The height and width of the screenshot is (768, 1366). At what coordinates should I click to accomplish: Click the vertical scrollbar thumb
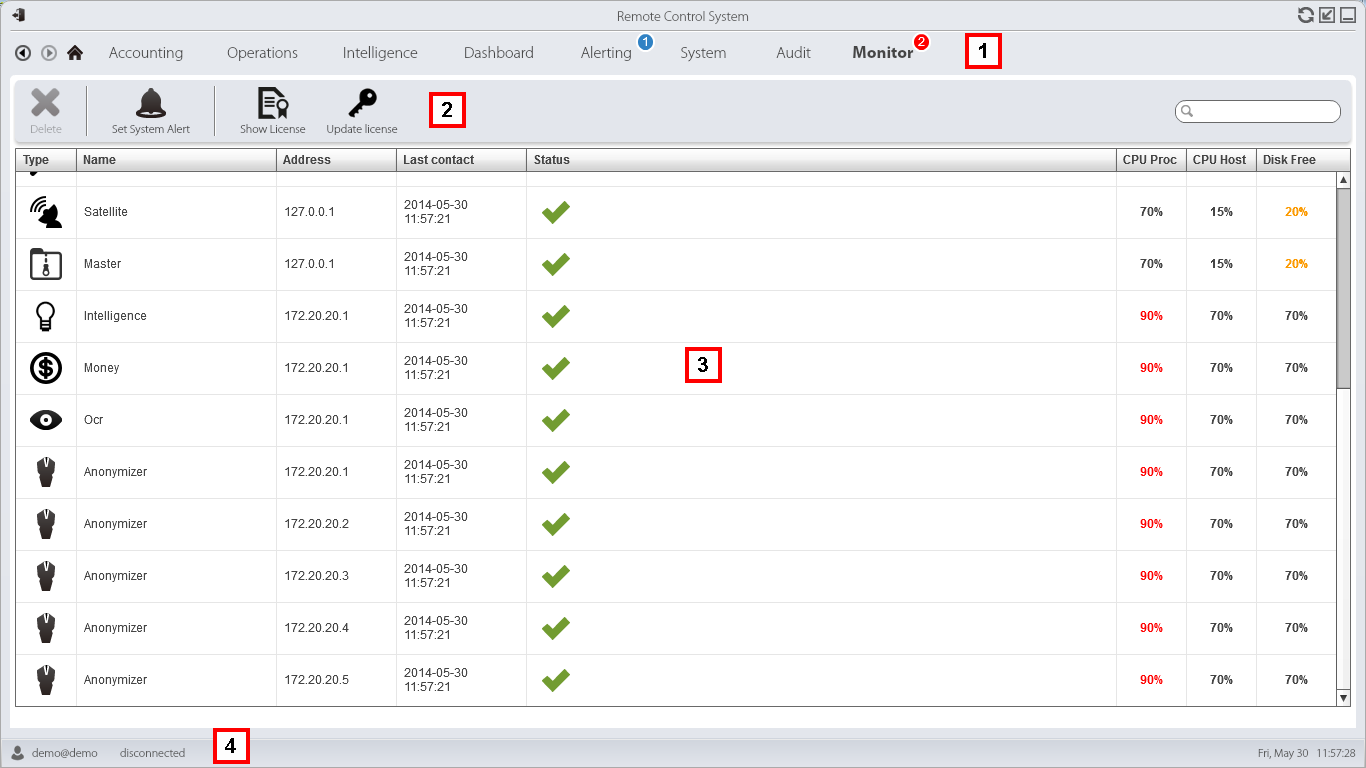[1343, 288]
